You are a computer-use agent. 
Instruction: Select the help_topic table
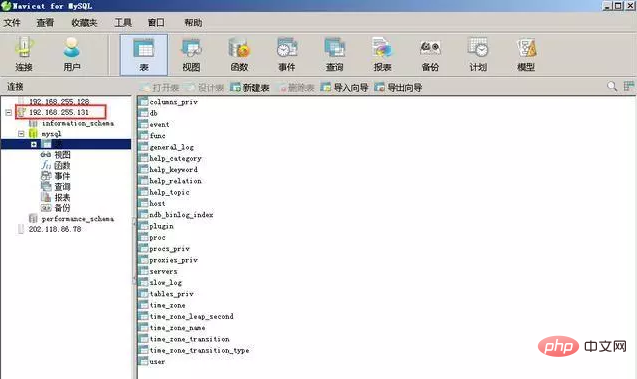[169, 192]
